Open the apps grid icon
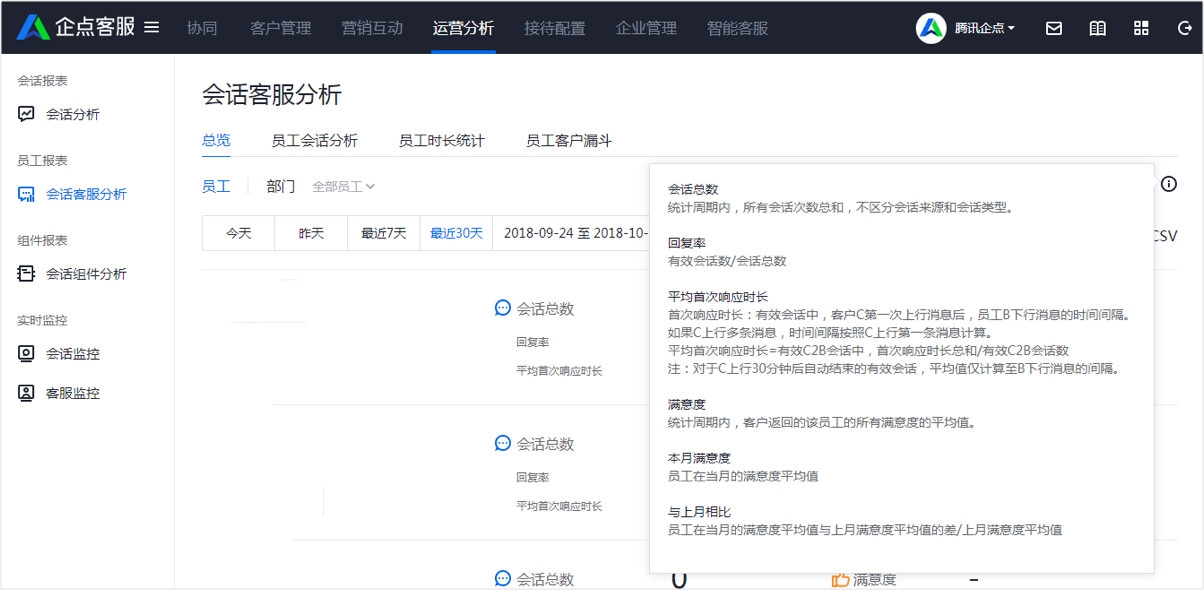The width and height of the screenshot is (1204, 590). point(1141,28)
